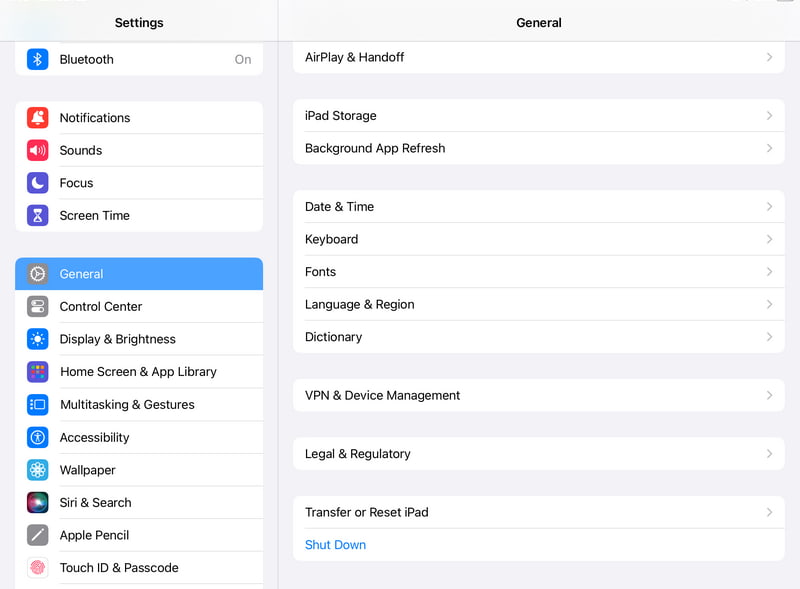Tap the Wallpaper flower icon
Image resolution: width=800 pixels, height=589 pixels.
[x=37, y=470]
